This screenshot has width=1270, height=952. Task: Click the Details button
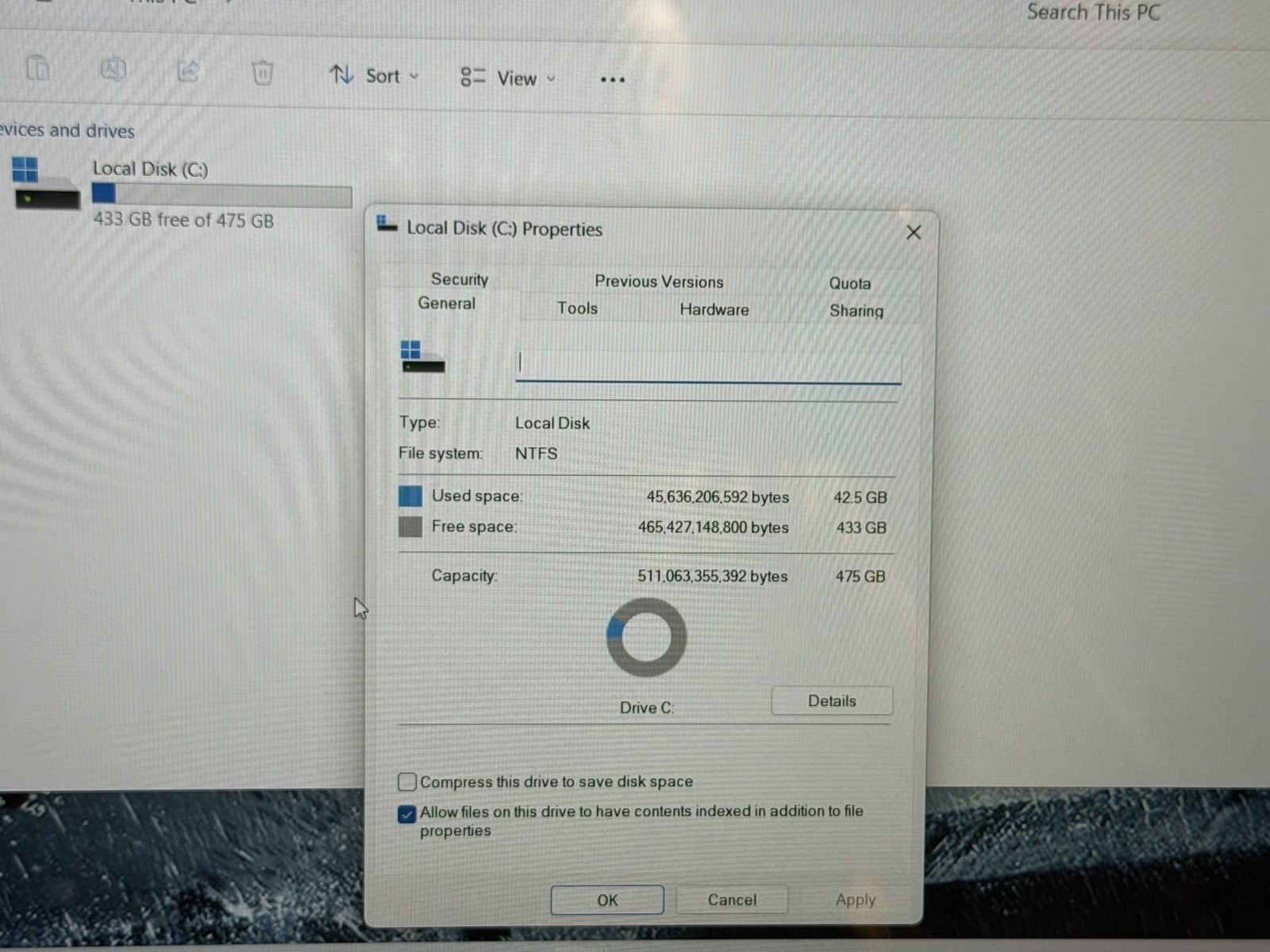(x=832, y=701)
